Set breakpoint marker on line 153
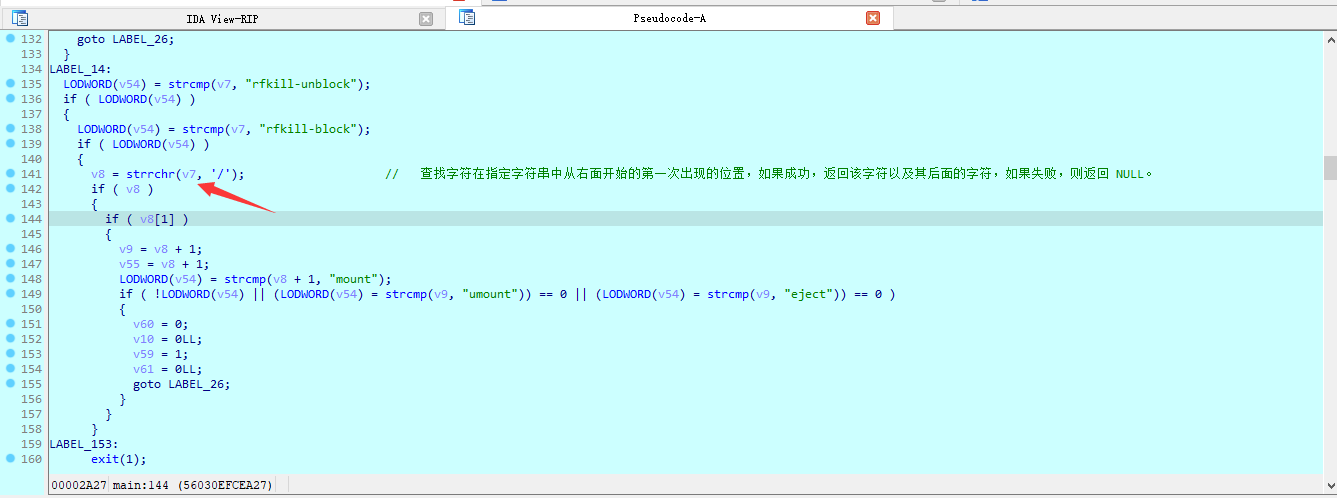Image resolution: width=1337 pixels, height=498 pixels. (10, 354)
